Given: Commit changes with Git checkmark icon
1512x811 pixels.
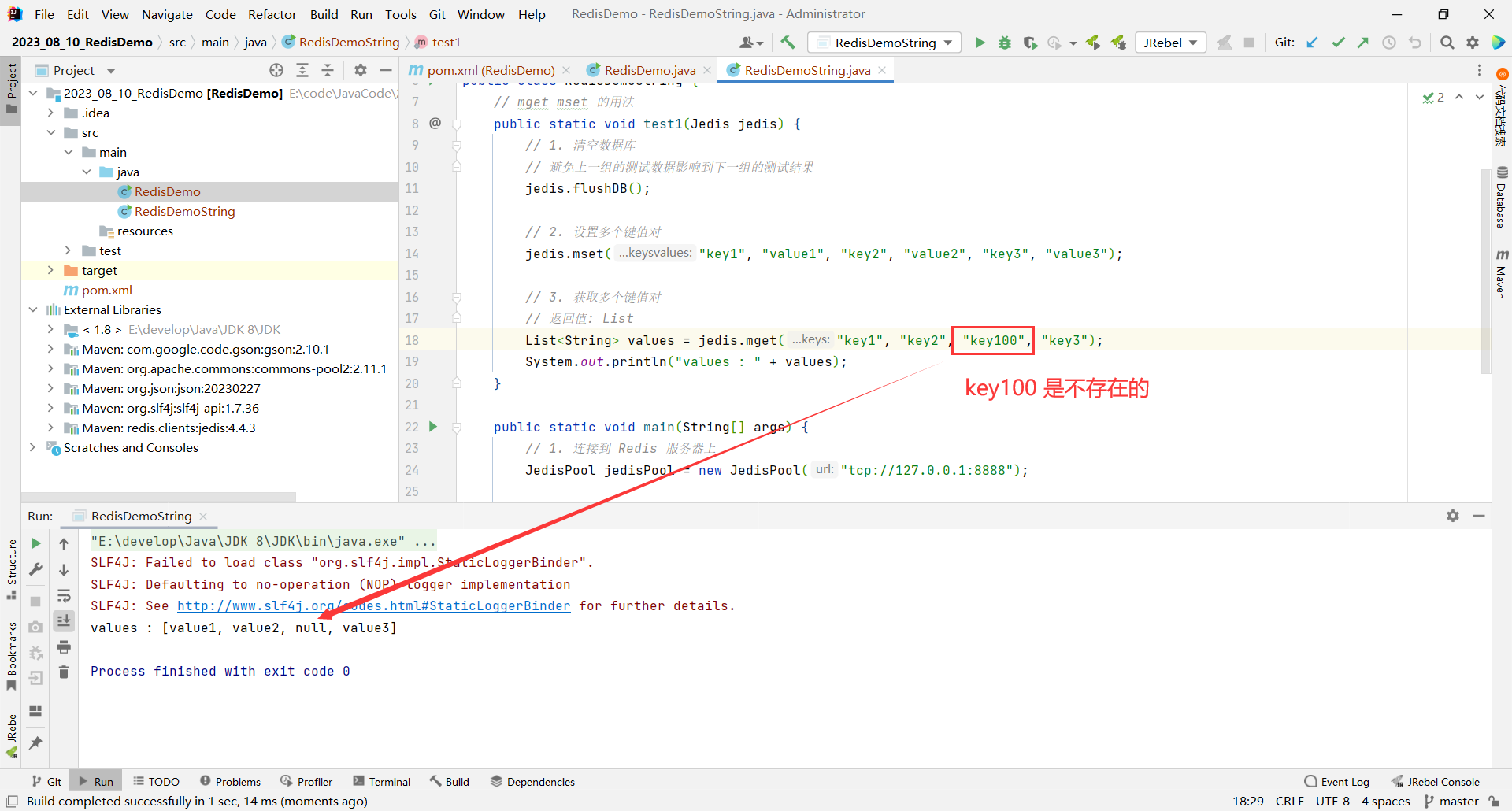Looking at the screenshot, I should 1338,43.
